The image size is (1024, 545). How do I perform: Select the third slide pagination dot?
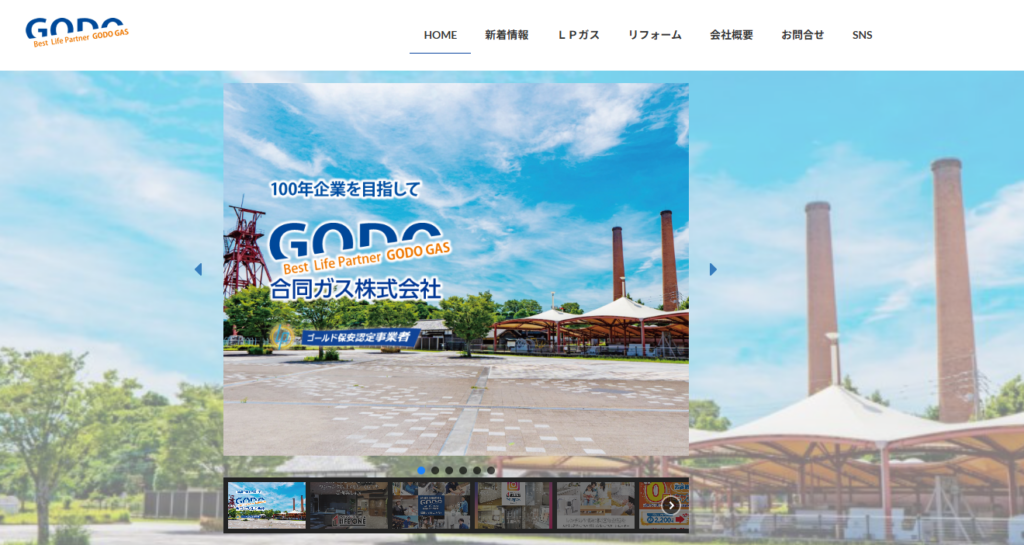click(x=450, y=470)
